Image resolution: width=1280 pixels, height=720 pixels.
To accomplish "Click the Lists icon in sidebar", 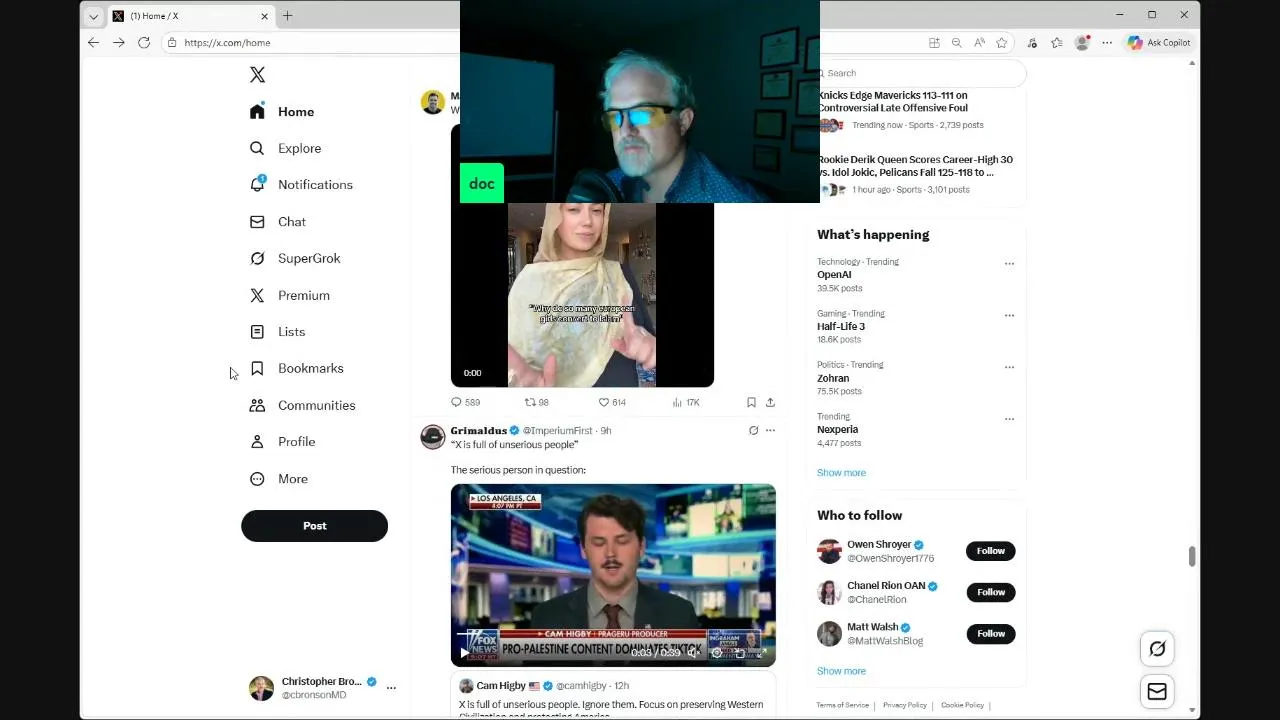I will [x=257, y=332].
